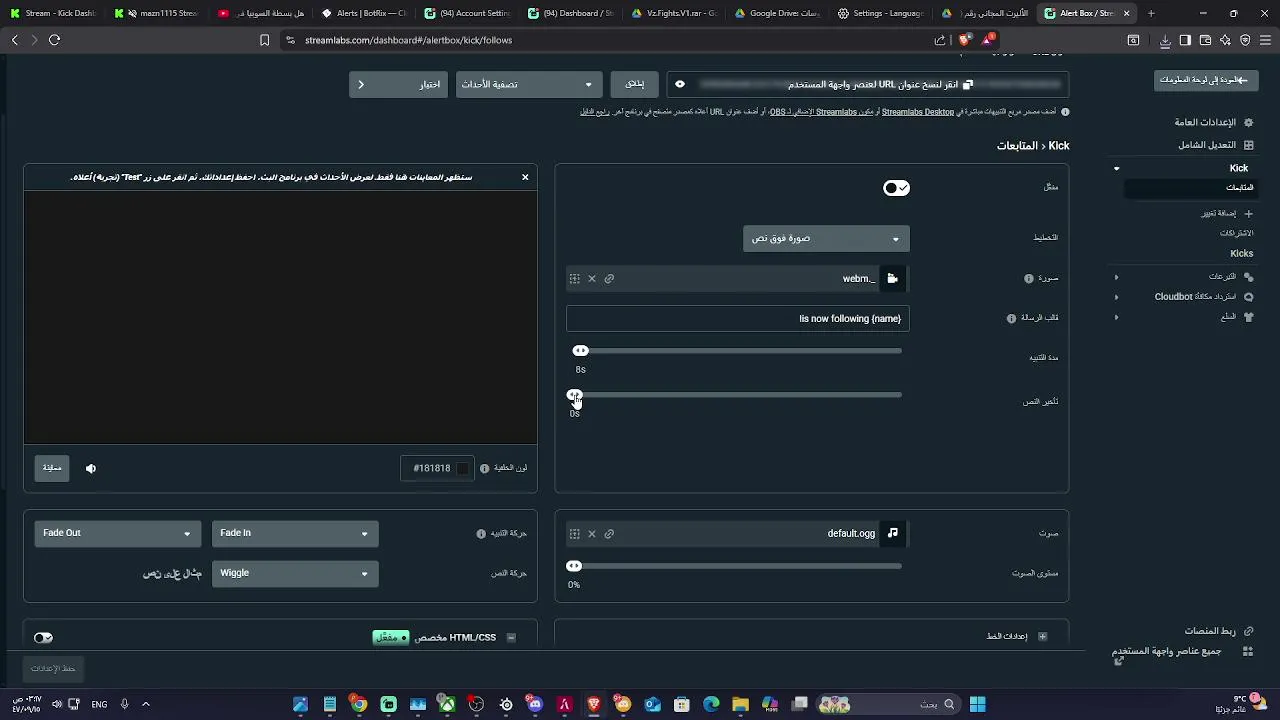Click grid icon beside all widgets entry
Screen dimensions: 1280x720
click(1247, 651)
